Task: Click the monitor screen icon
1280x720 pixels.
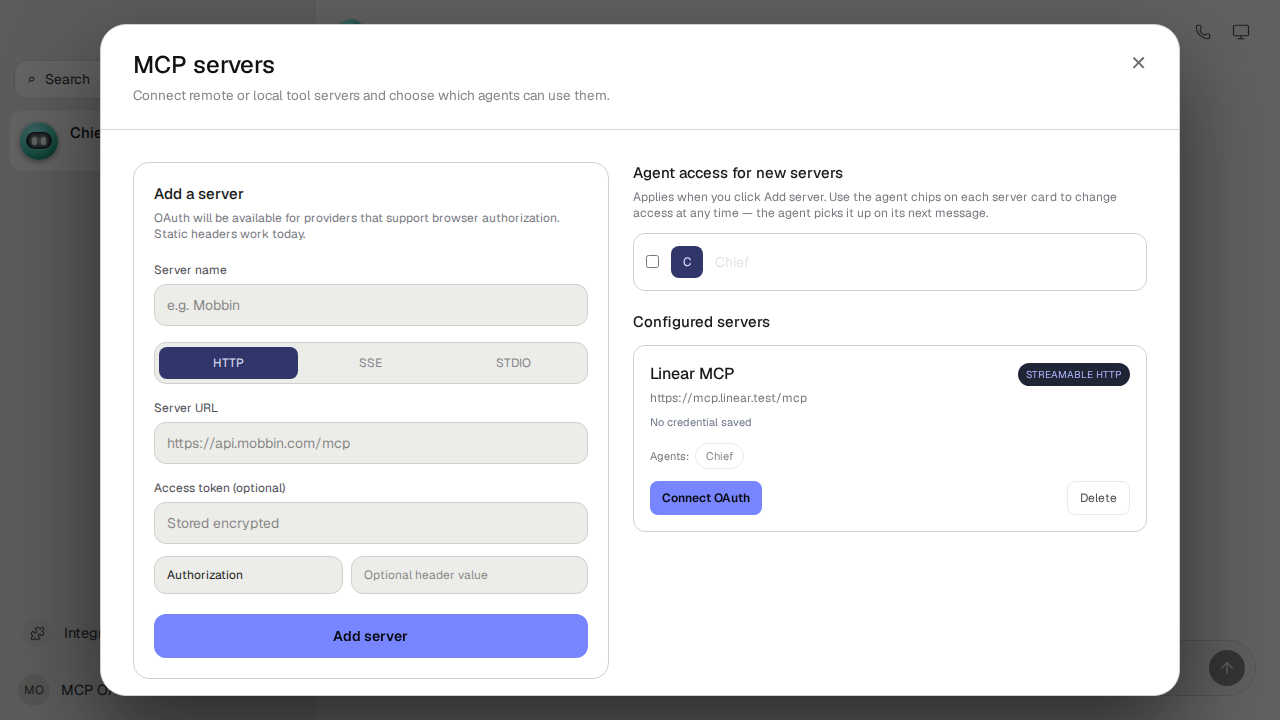Action: coord(1241,32)
